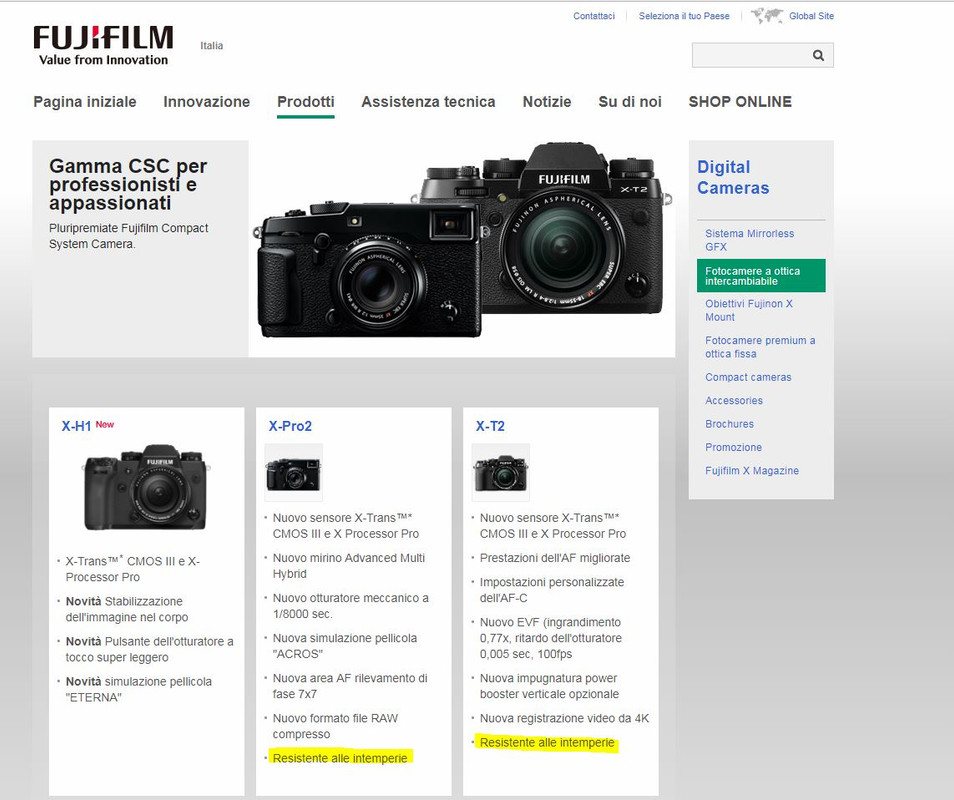This screenshot has width=954, height=800.
Task: Open Pagina iniziale menu item
Action: pyautogui.click(x=85, y=102)
